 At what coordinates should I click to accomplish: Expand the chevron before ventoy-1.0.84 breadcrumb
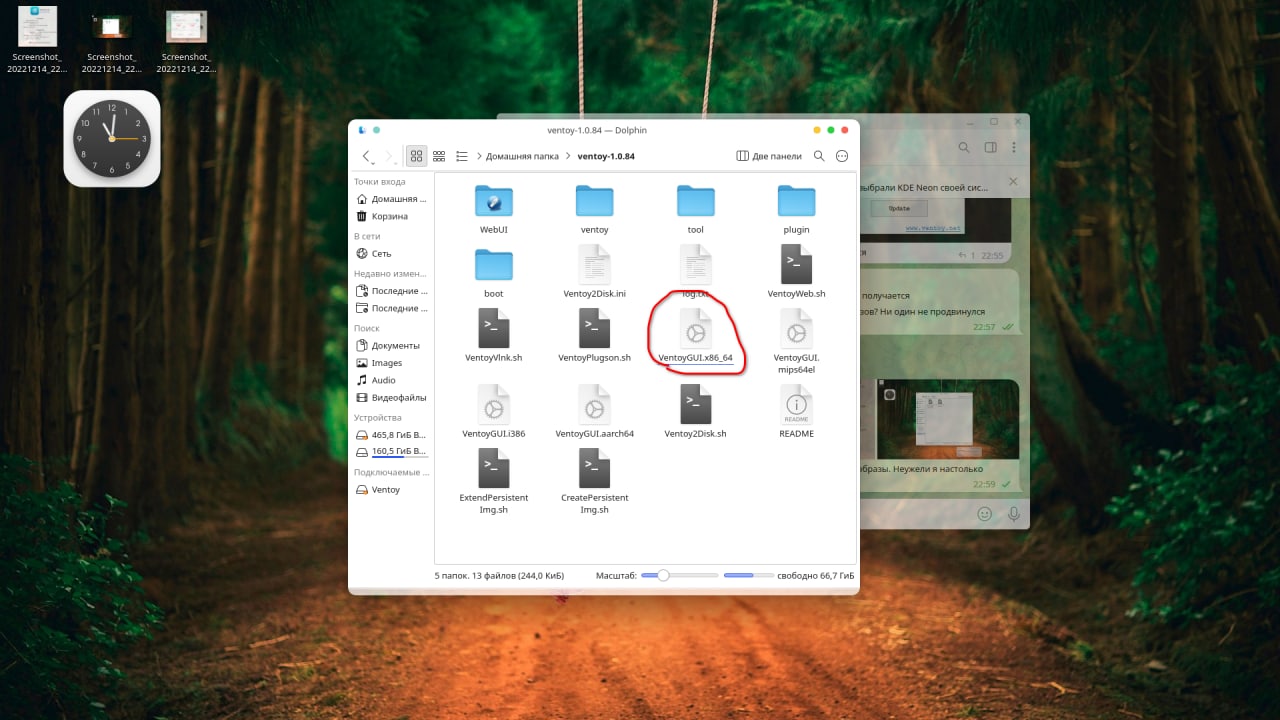point(569,156)
